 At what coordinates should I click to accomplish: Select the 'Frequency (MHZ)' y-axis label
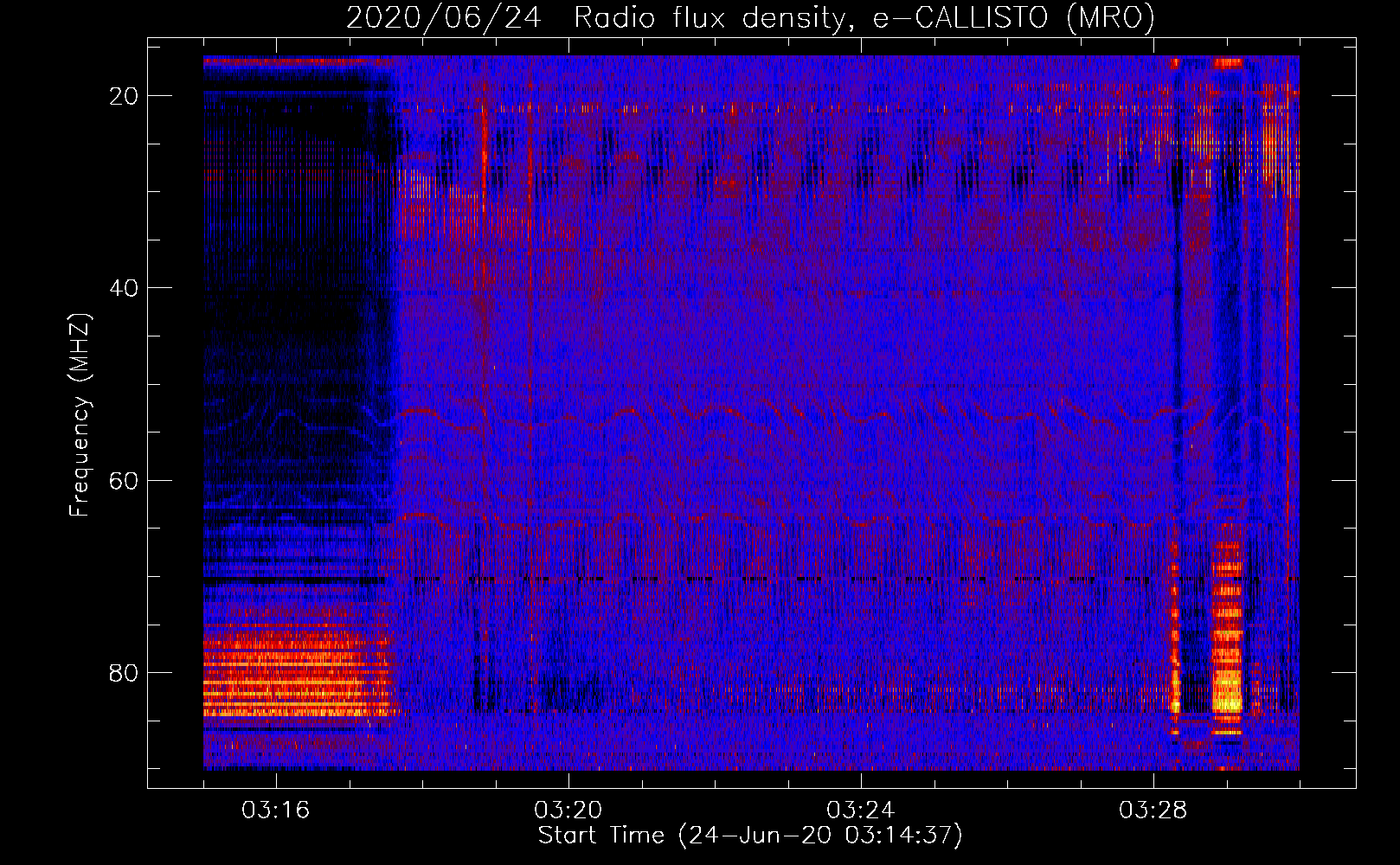click(80, 415)
